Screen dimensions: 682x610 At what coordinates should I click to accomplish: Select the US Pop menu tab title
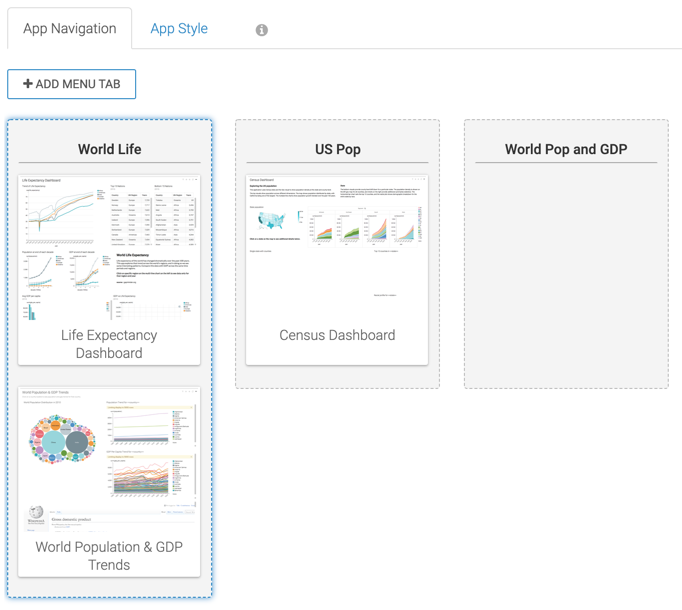(337, 149)
